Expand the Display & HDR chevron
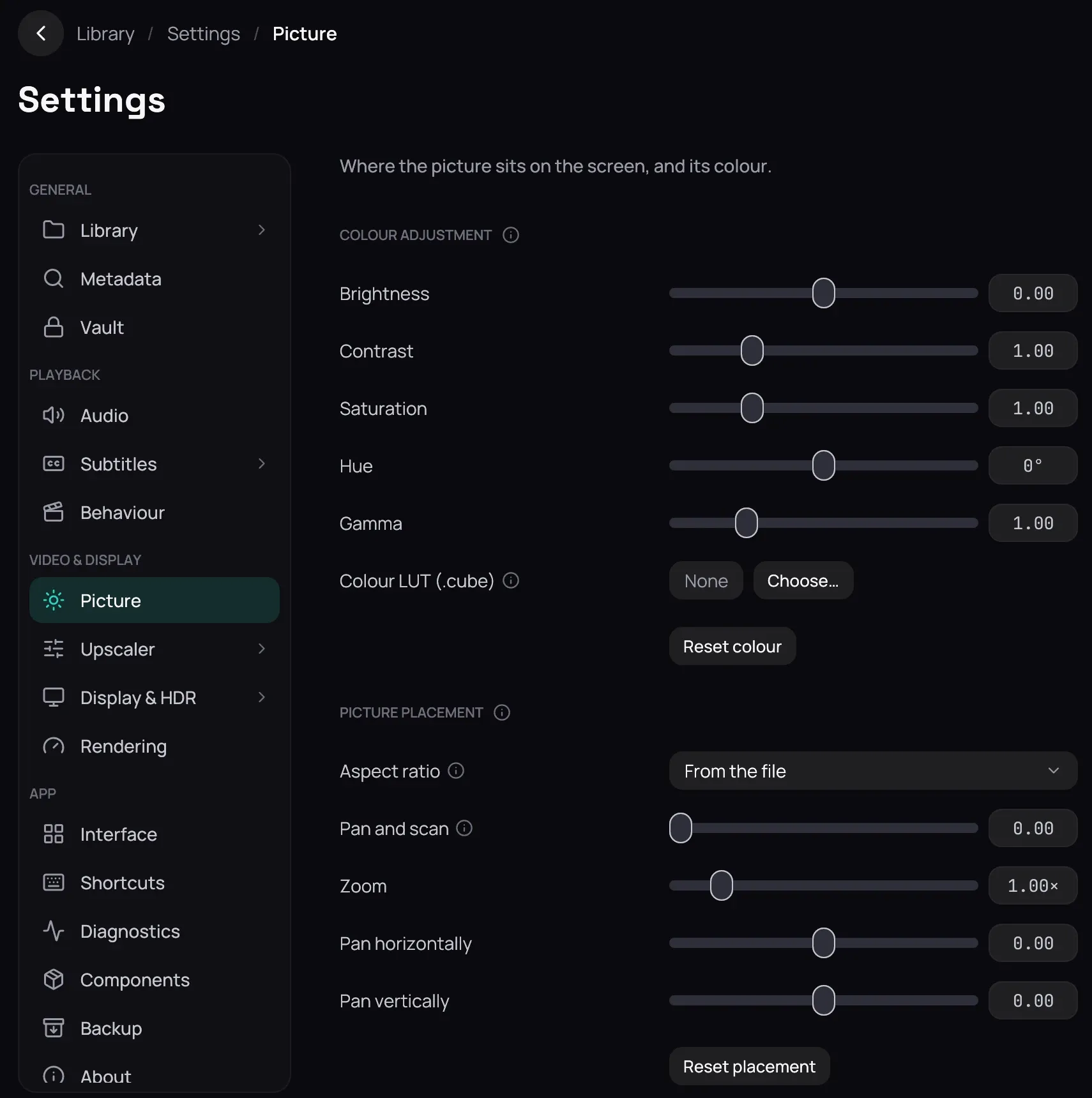This screenshot has width=1092, height=1098. click(261, 697)
